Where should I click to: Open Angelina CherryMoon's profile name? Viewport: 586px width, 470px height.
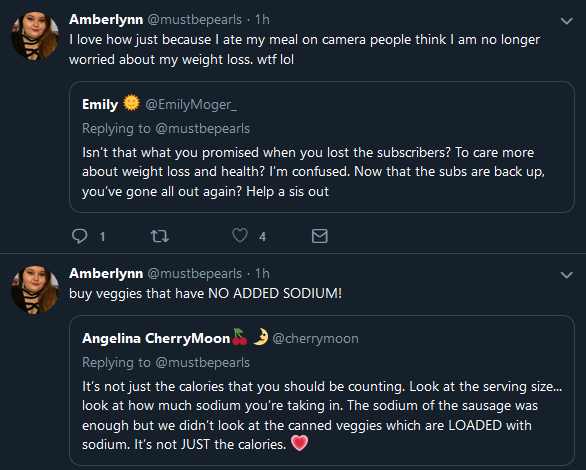click(156, 338)
